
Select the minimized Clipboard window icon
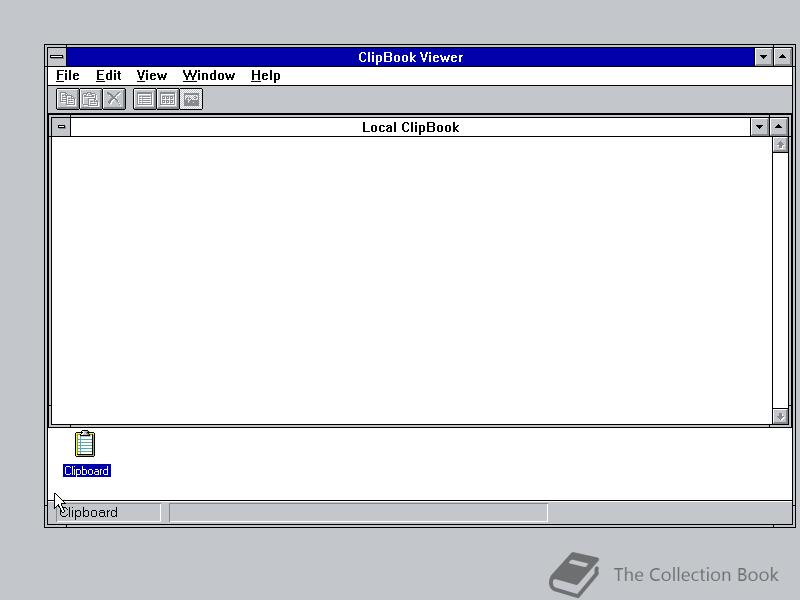click(85, 443)
